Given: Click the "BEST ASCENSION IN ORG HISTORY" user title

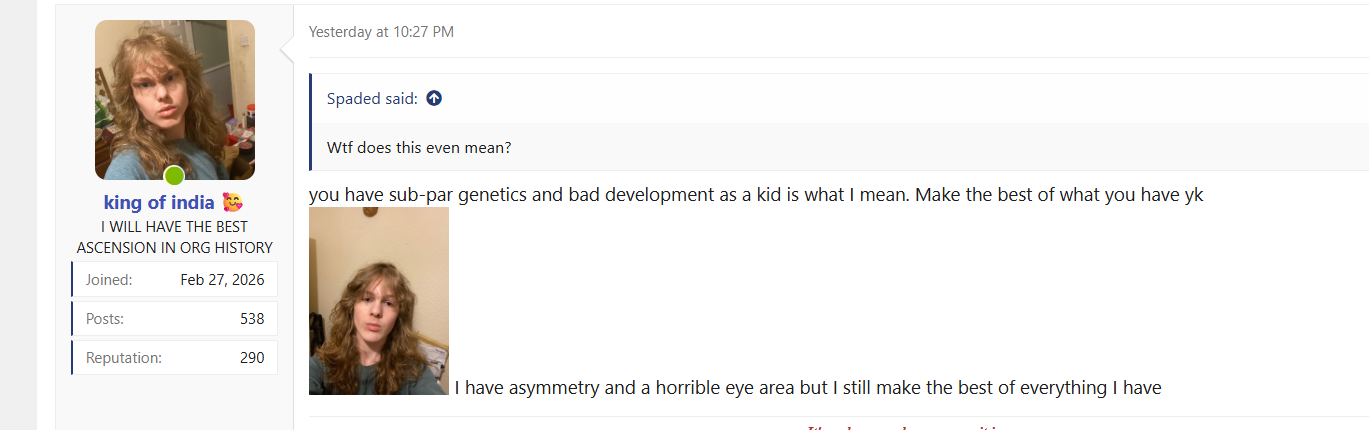Looking at the screenshot, I should (174, 237).
